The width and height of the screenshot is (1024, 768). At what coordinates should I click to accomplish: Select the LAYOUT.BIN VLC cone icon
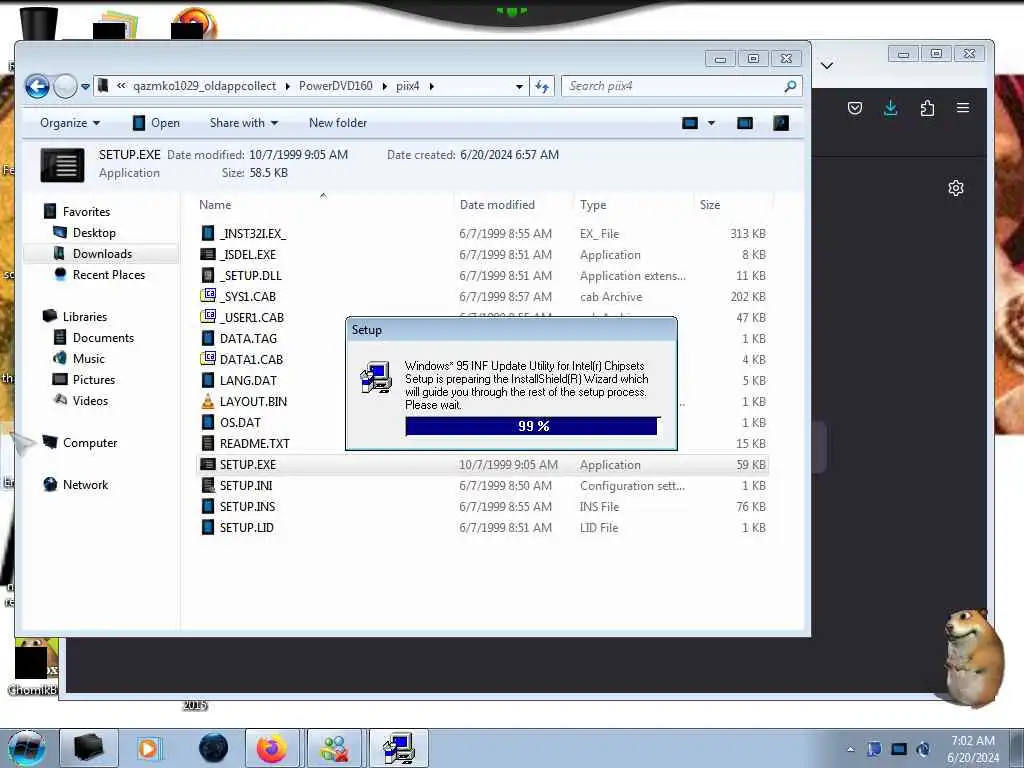tap(208, 401)
